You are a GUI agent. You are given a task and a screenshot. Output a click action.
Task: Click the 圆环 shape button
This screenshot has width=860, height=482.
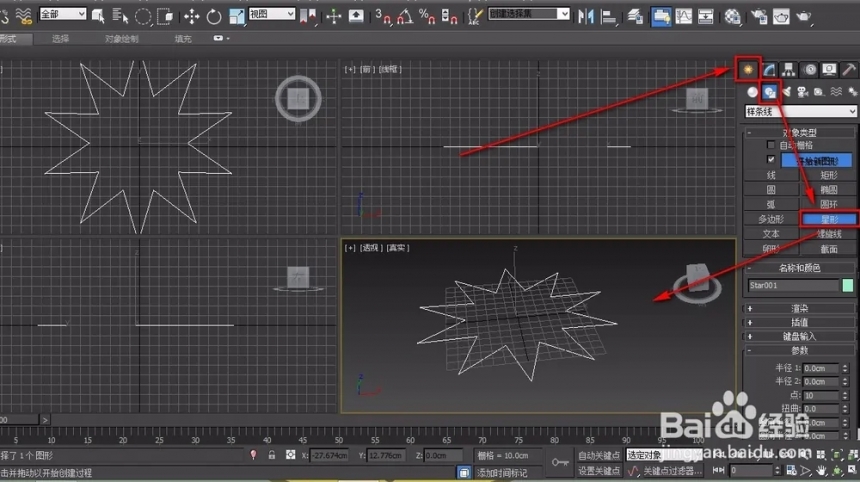click(829, 205)
